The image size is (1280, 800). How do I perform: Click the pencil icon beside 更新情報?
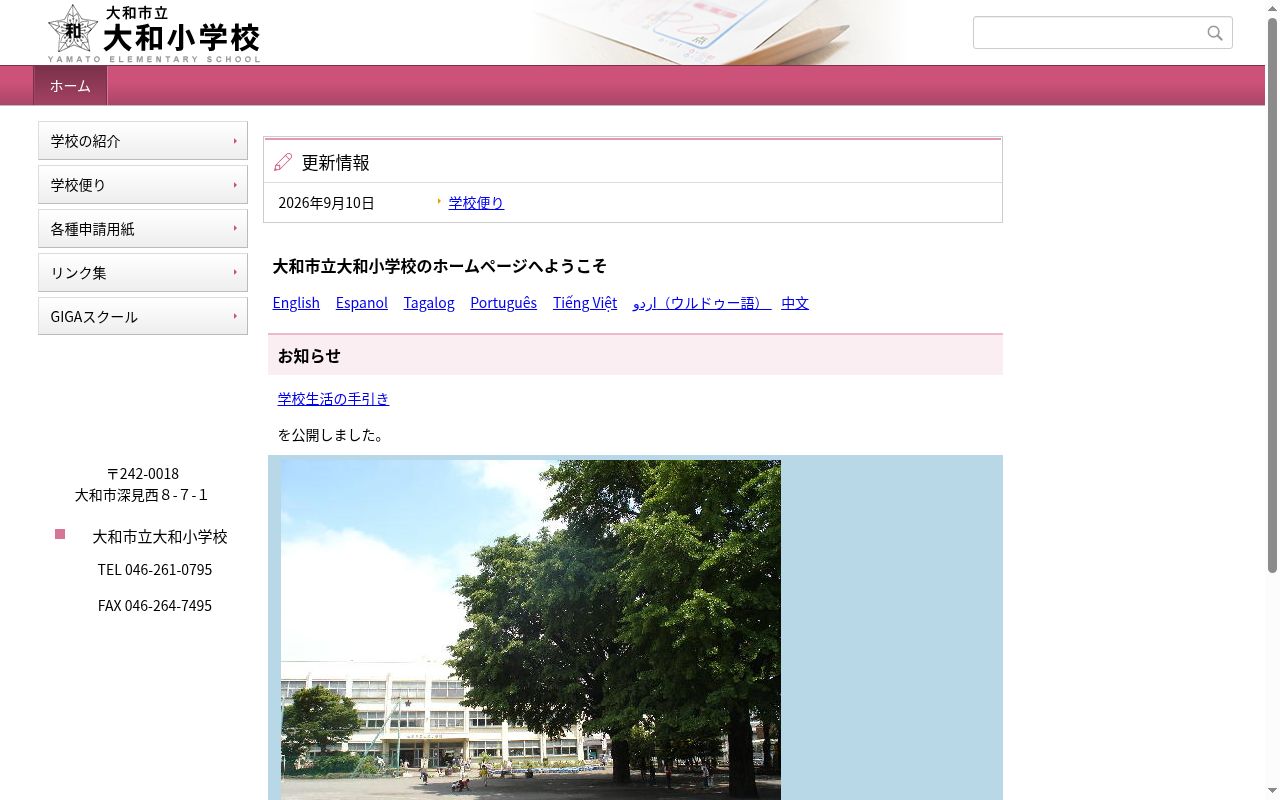click(283, 162)
